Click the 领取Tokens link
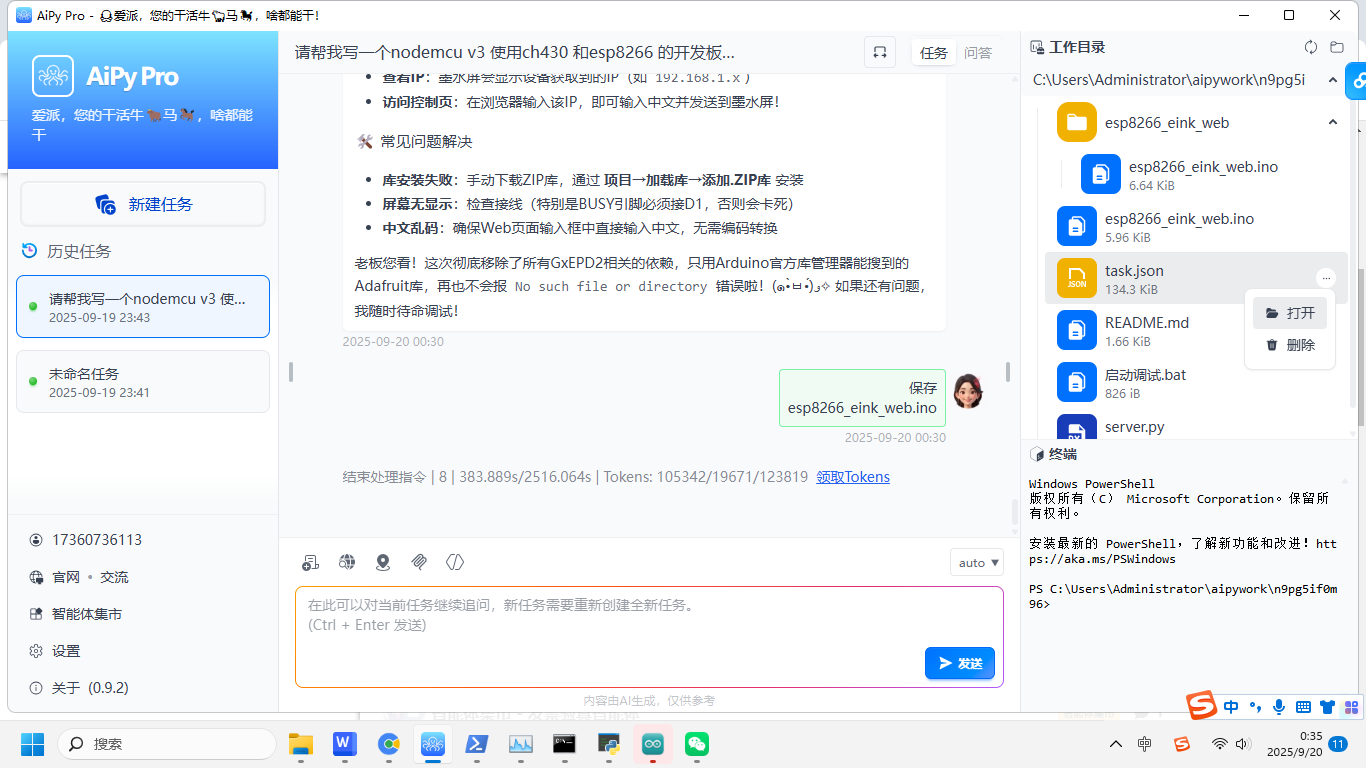This screenshot has height=768, width=1366. [853, 477]
